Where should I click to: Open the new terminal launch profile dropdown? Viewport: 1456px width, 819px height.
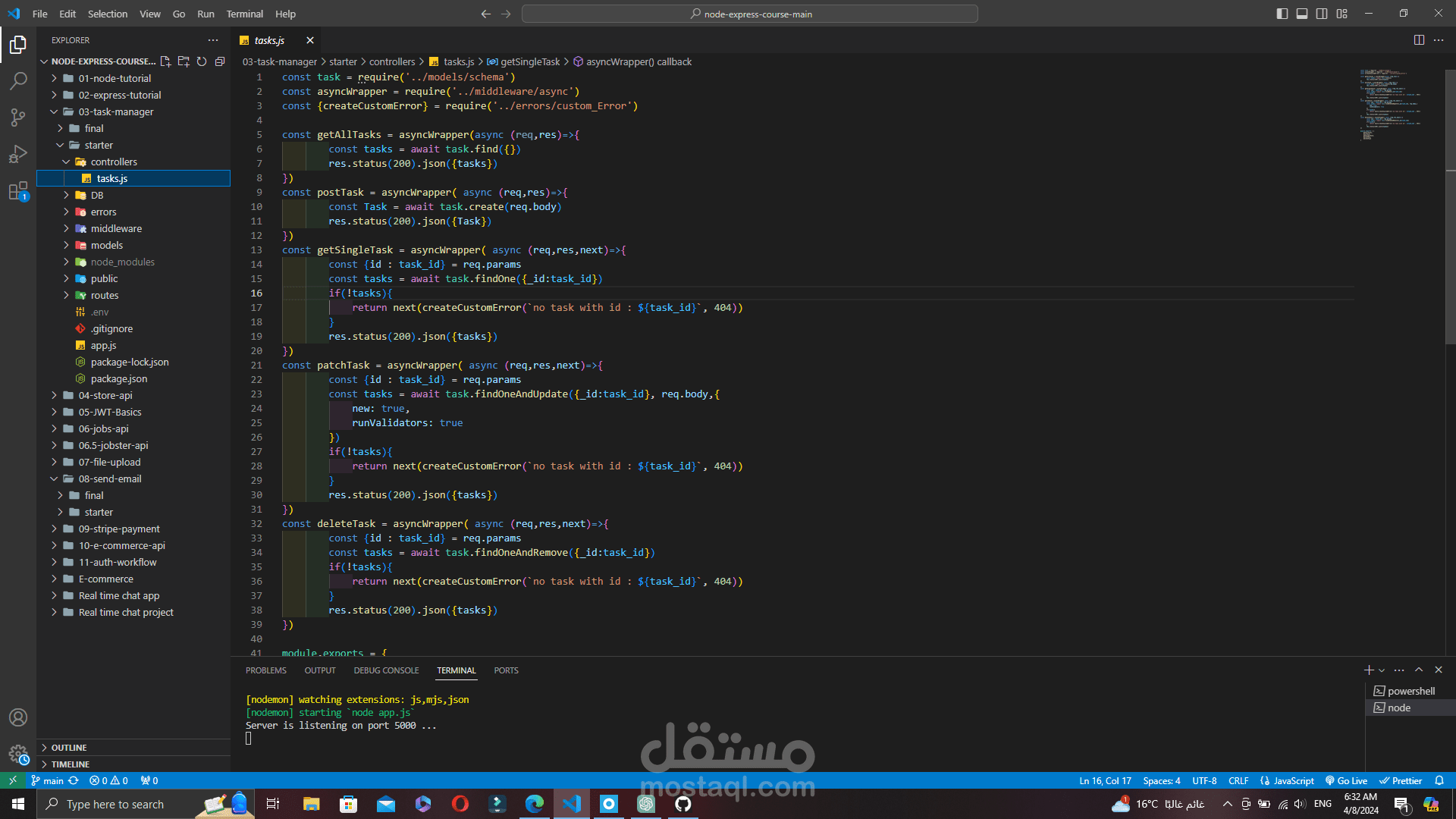tap(1382, 670)
